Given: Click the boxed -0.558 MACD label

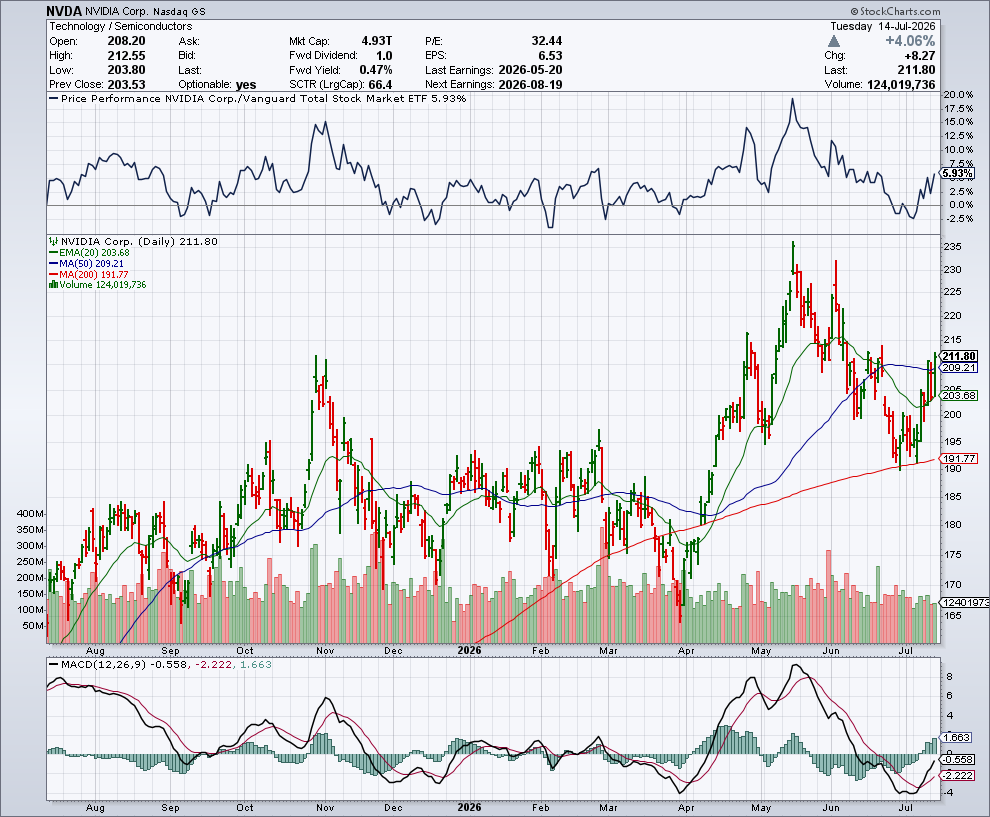Looking at the screenshot, I should tap(958, 760).
